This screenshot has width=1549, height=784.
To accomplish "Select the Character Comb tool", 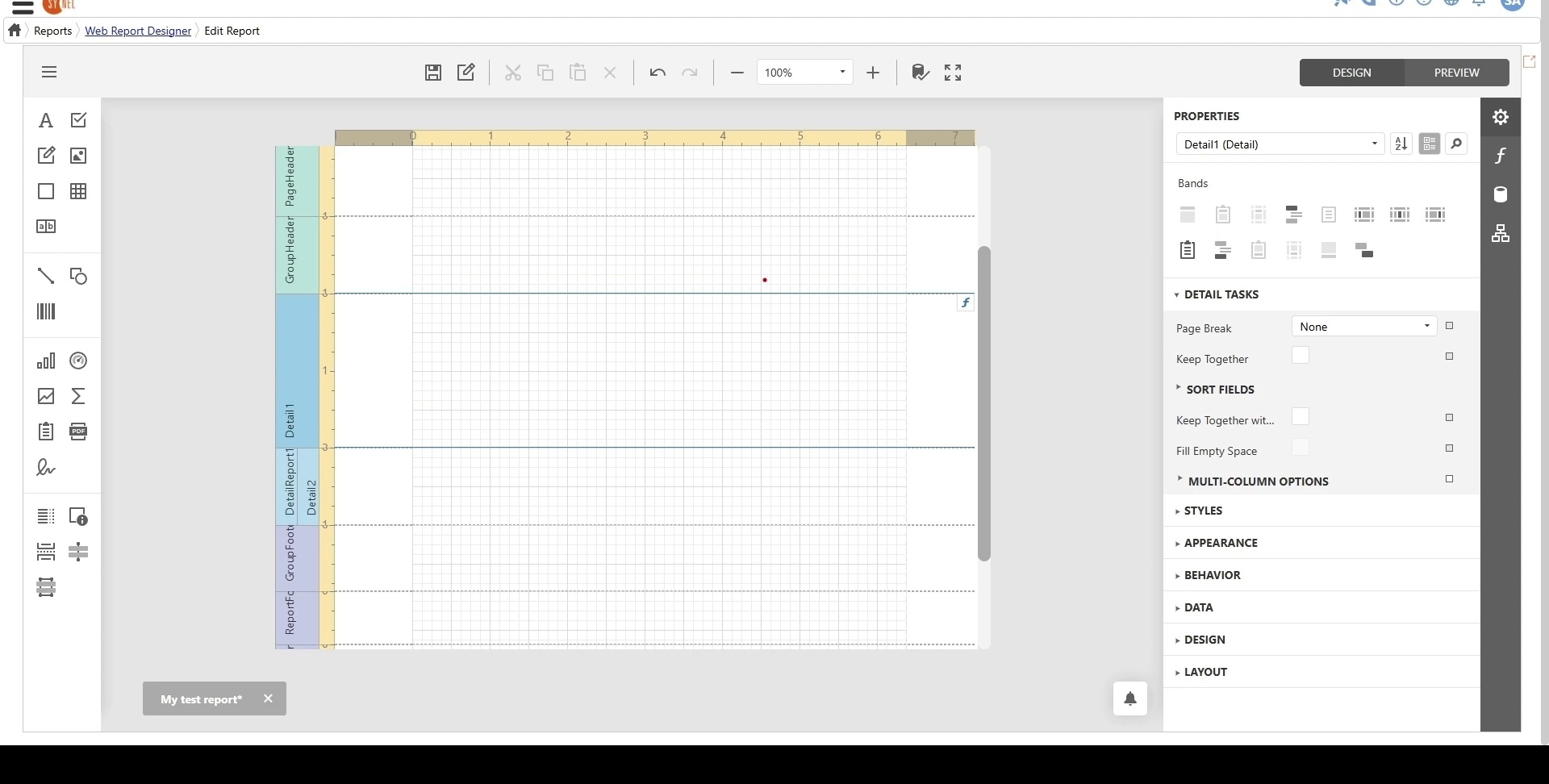I will (x=46, y=227).
